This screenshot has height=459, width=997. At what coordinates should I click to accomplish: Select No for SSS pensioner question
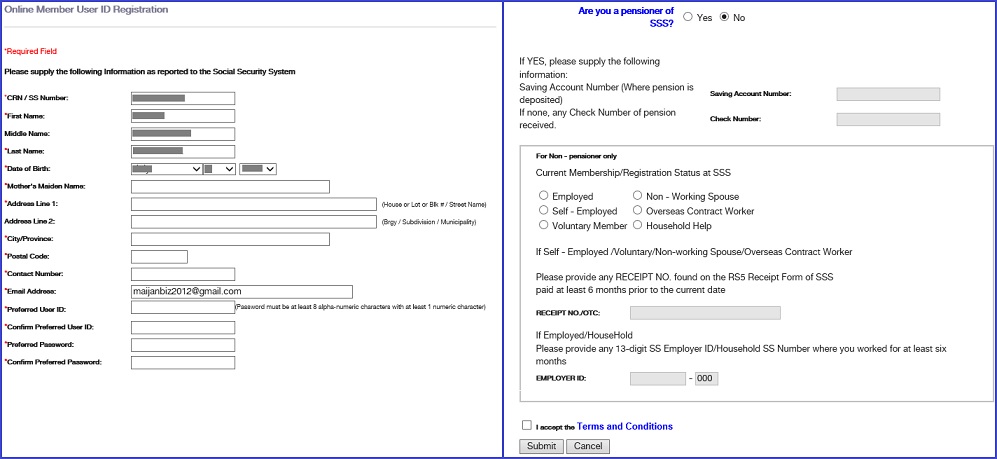[x=724, y=17]
